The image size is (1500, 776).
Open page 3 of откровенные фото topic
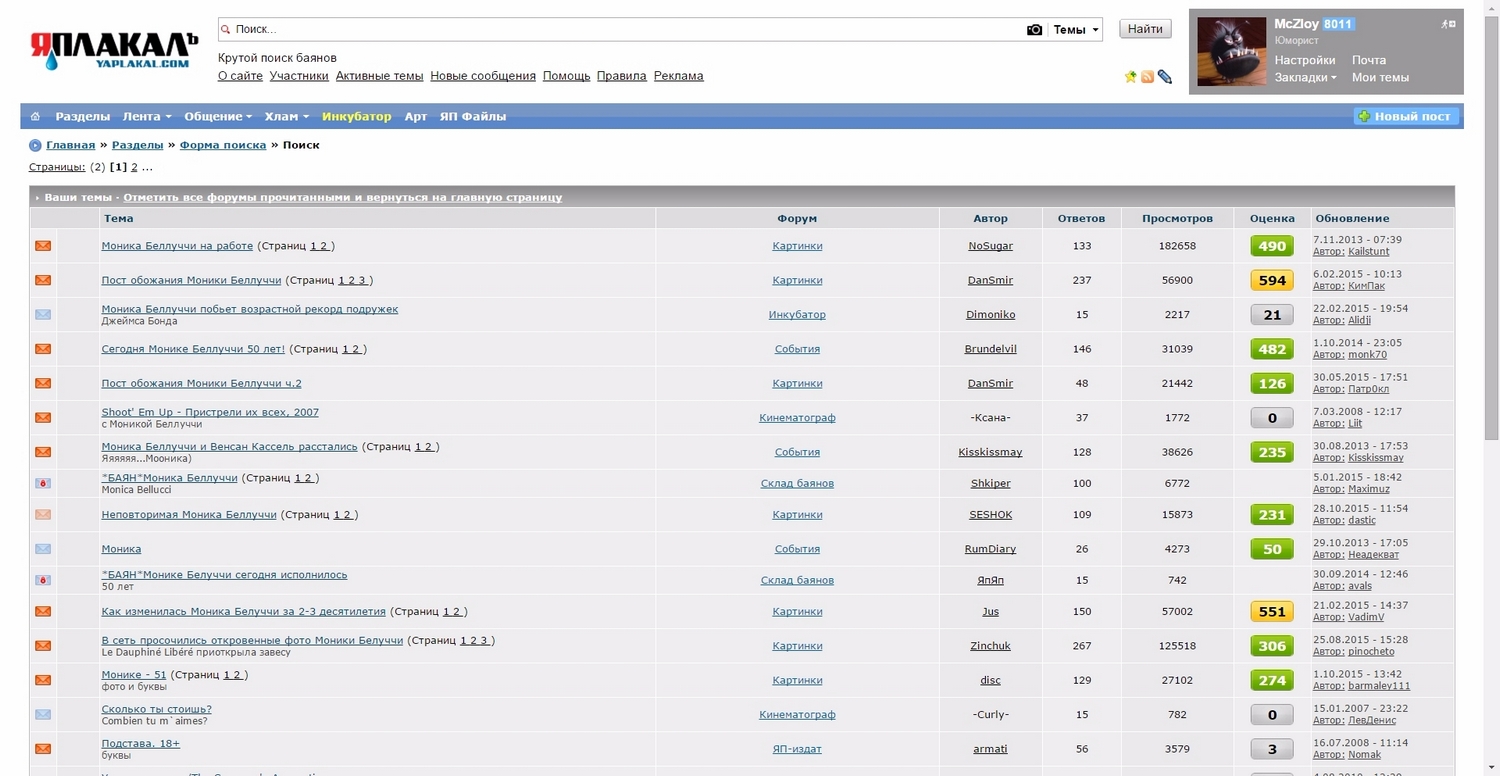tap(485, 640)
